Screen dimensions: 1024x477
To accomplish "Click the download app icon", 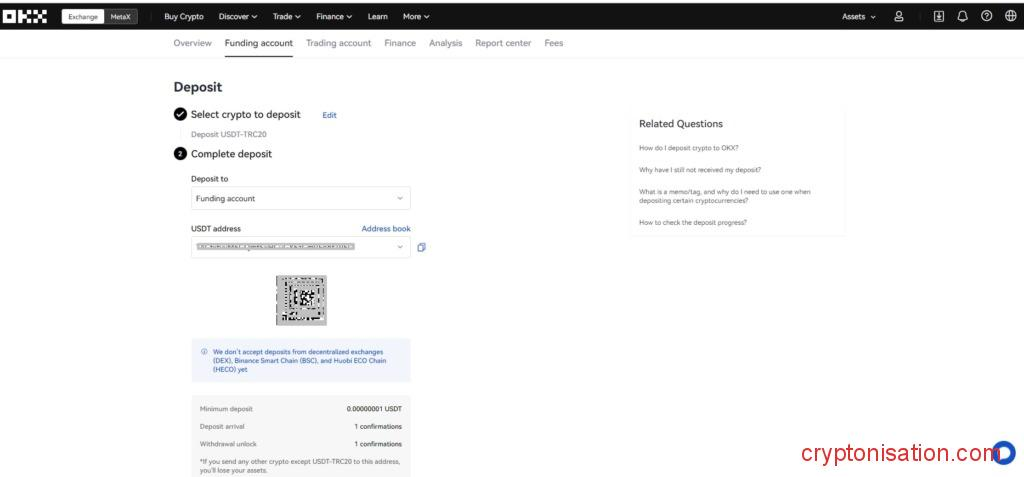I will pyautogui.click(x=938, y=16).
